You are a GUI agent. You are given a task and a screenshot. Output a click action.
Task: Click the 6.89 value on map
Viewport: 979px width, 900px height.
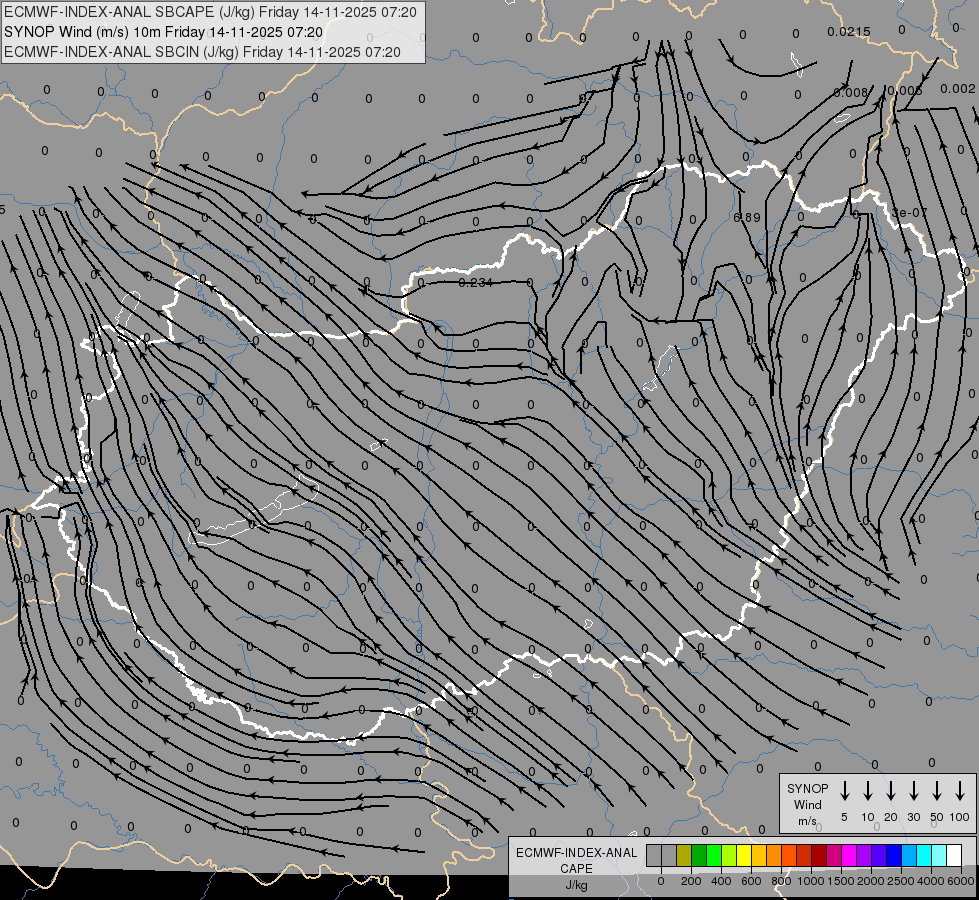[747, 217]
